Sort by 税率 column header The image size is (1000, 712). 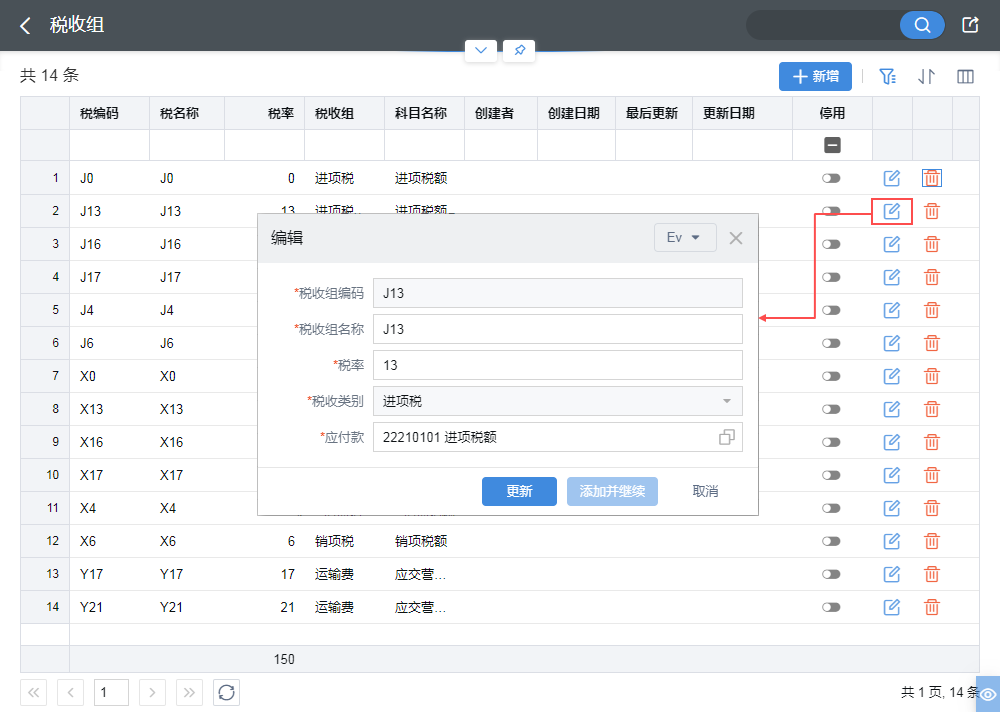click(265, 114)
